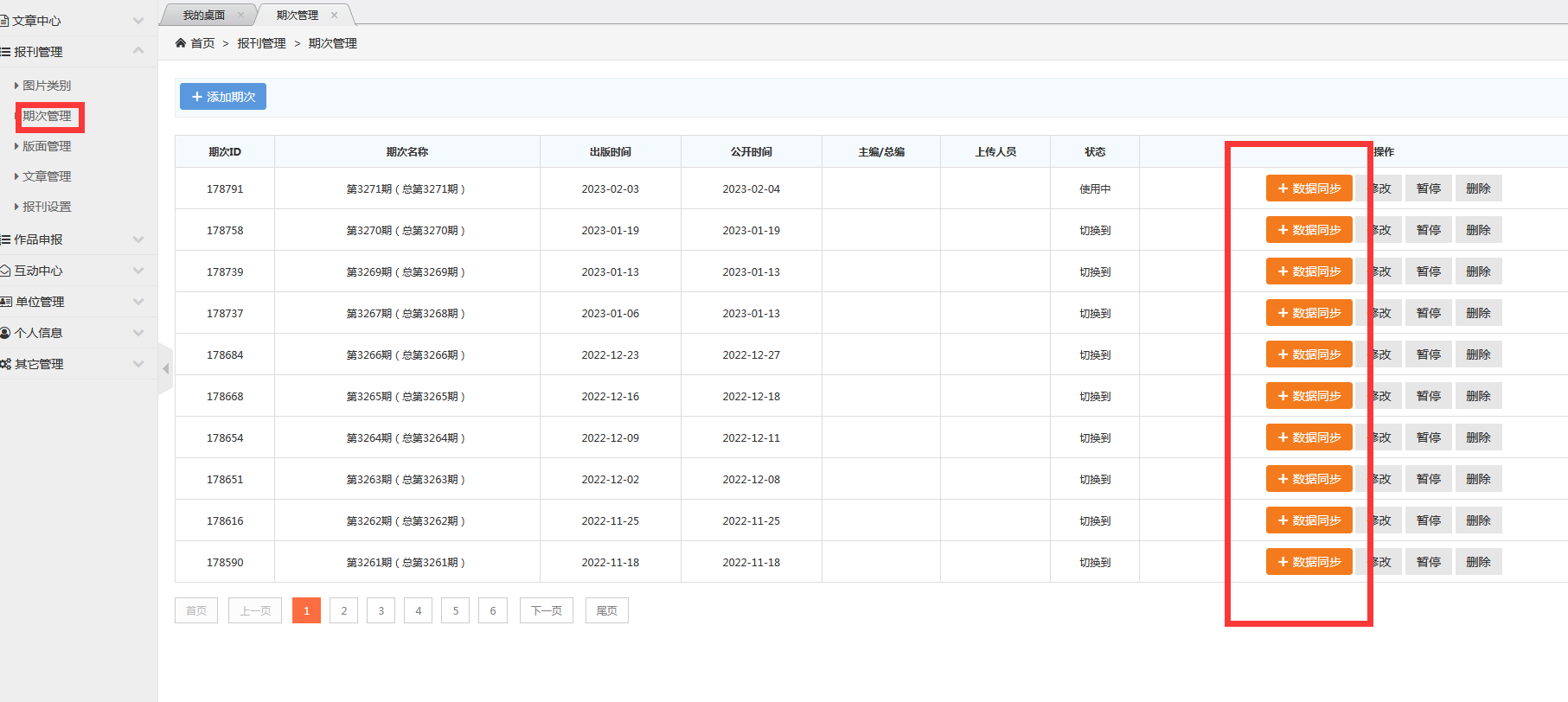This screenshot has width=1568, height=702.
Task: Click the 文章中心 menu icon
Action: tap(4, 21)
